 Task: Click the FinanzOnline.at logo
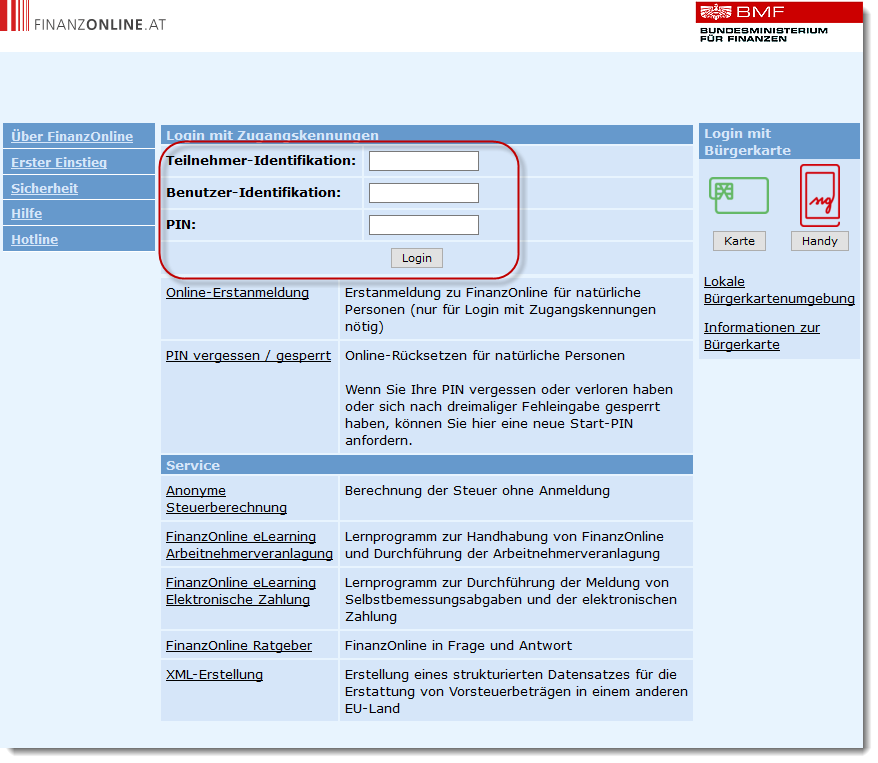pos(84,23)
